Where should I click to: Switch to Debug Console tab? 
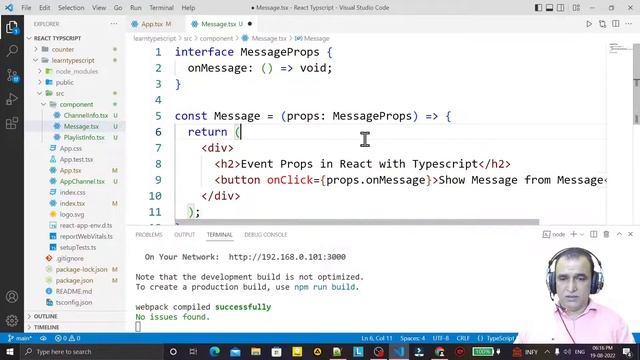[x=266, y=235]
